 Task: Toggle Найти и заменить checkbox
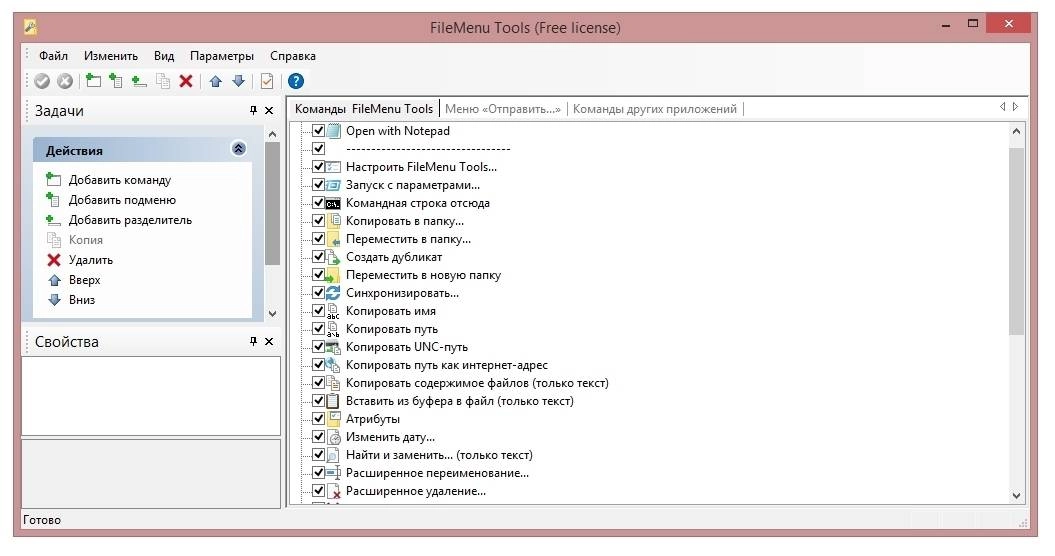318,455
